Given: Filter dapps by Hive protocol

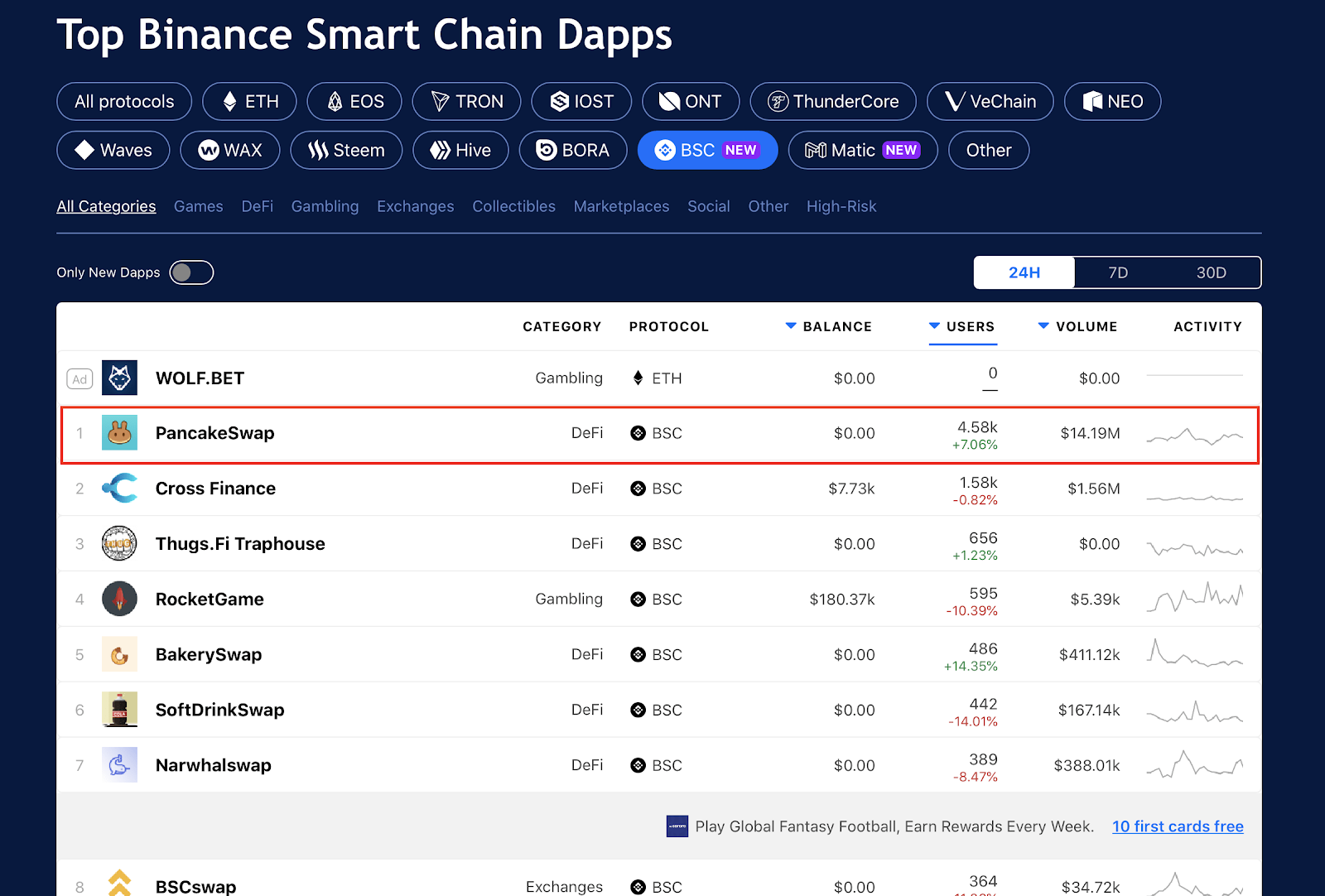Looking at the screenshot, I should pyautogui.click(x=460, y=150).
